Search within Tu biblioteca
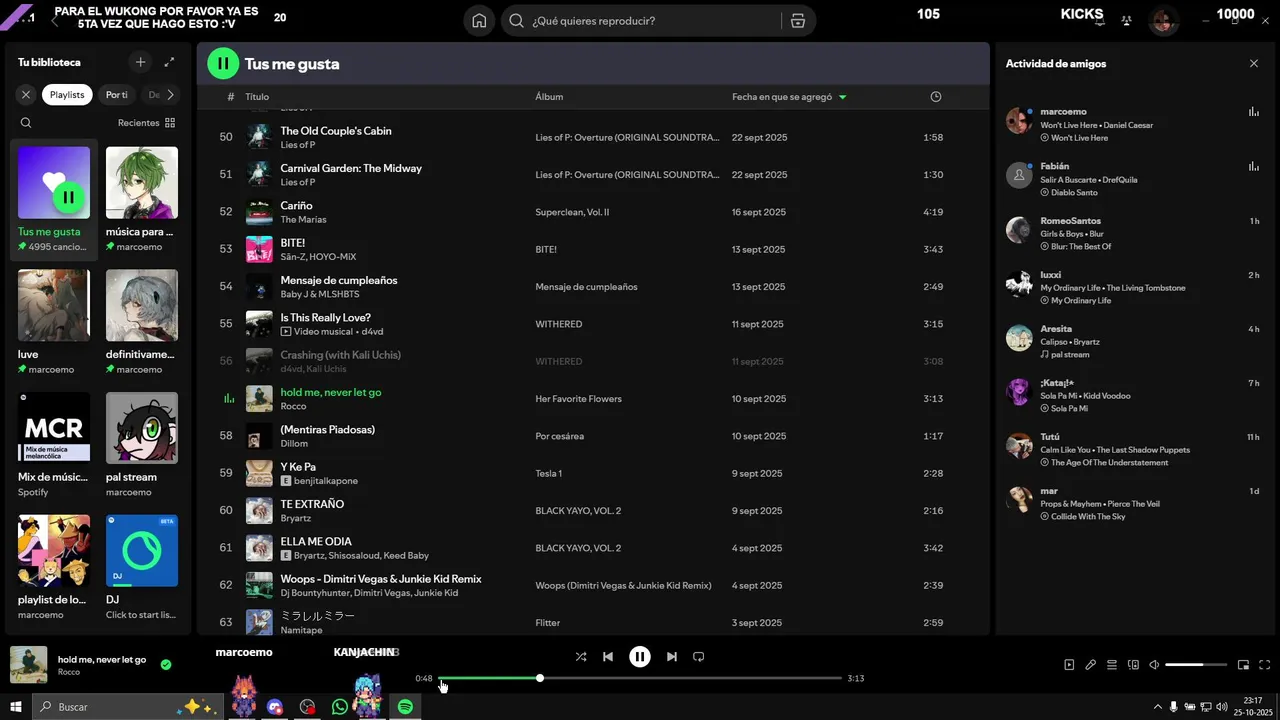Image resolution: width=1280 pixels, height=720 pixels. [x=26, y=123]
